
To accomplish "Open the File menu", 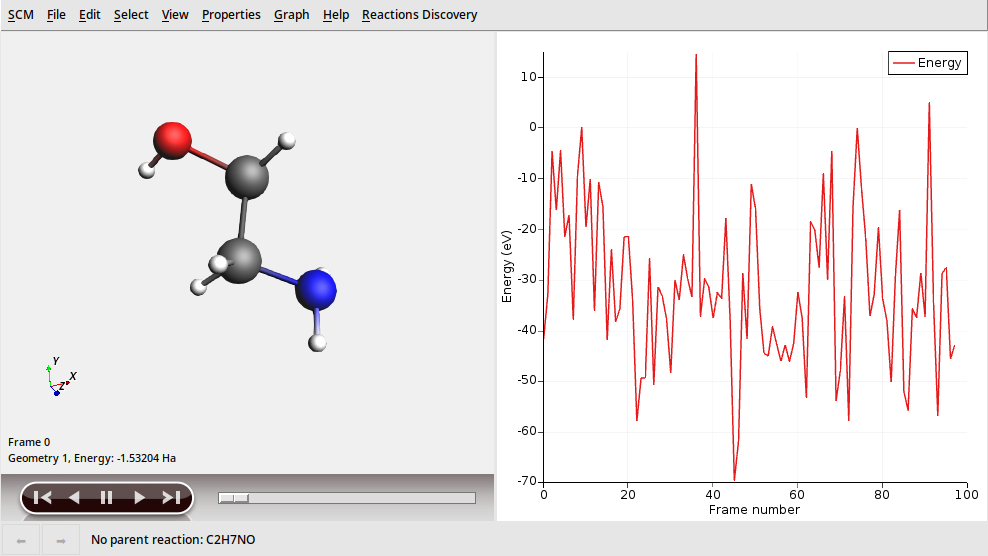I will [56, 15].
